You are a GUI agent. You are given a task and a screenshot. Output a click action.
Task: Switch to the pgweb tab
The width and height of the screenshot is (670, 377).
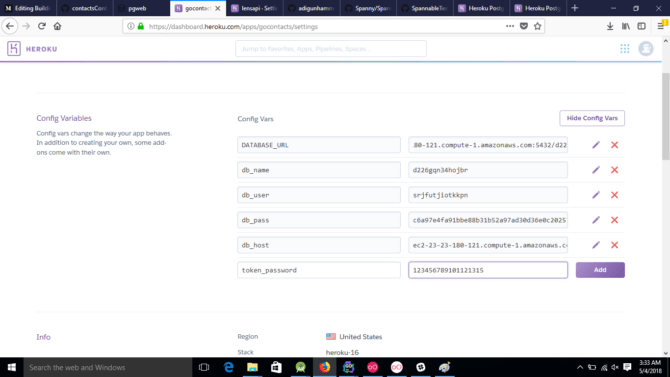point(141,8)
